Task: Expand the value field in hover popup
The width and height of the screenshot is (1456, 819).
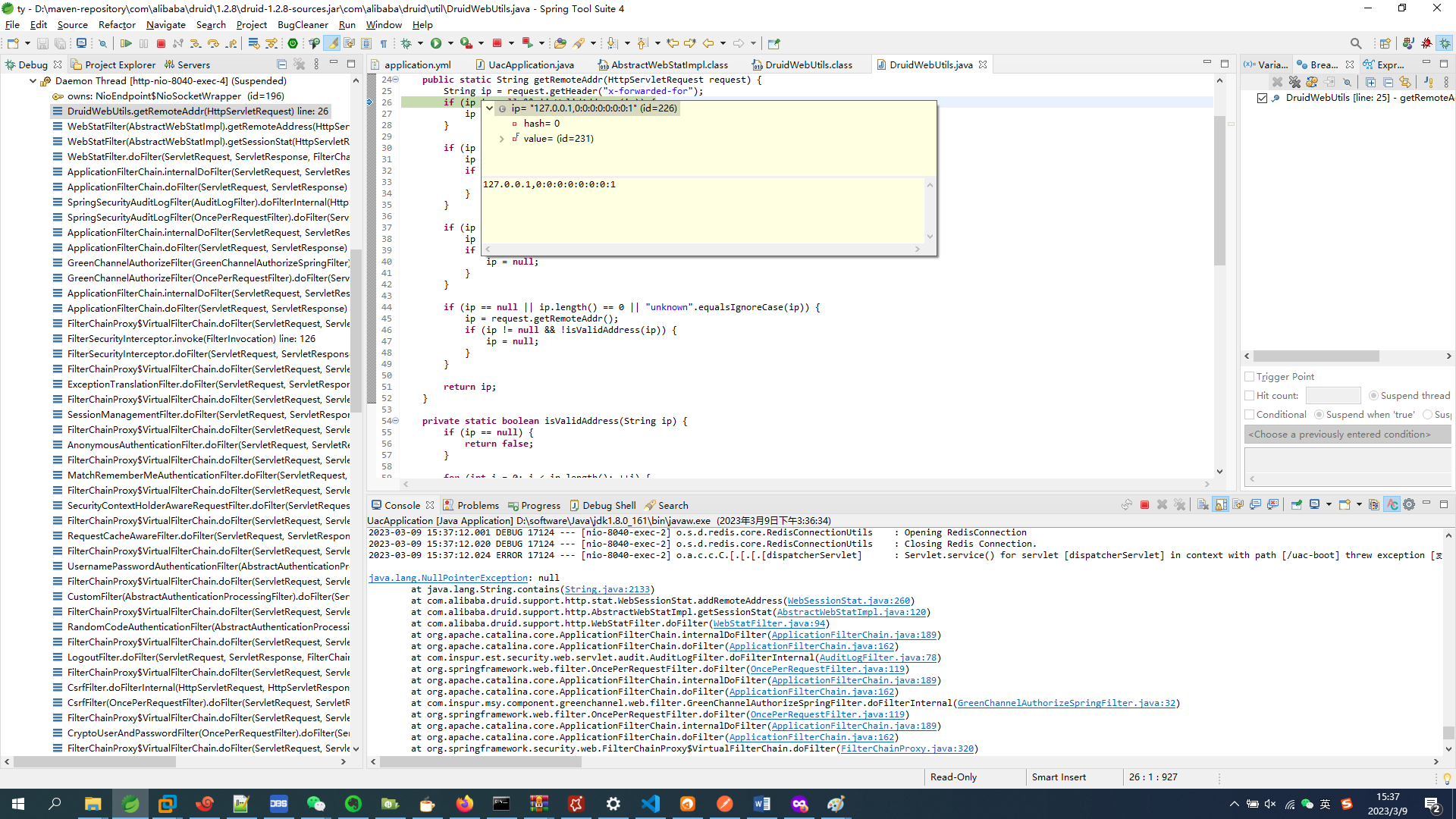Action: tap(501, 139)
